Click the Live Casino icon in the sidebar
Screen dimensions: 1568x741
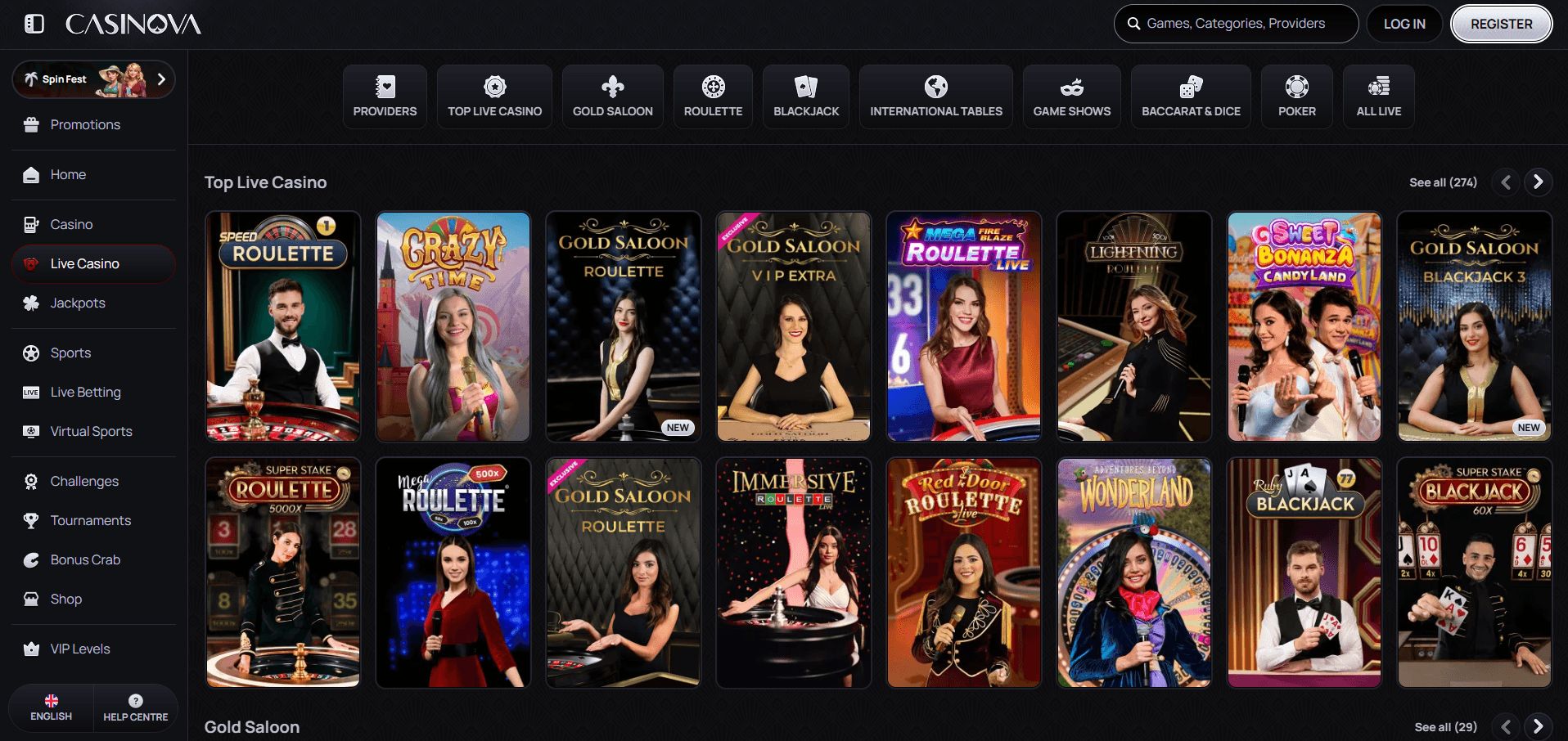[31, 263]
